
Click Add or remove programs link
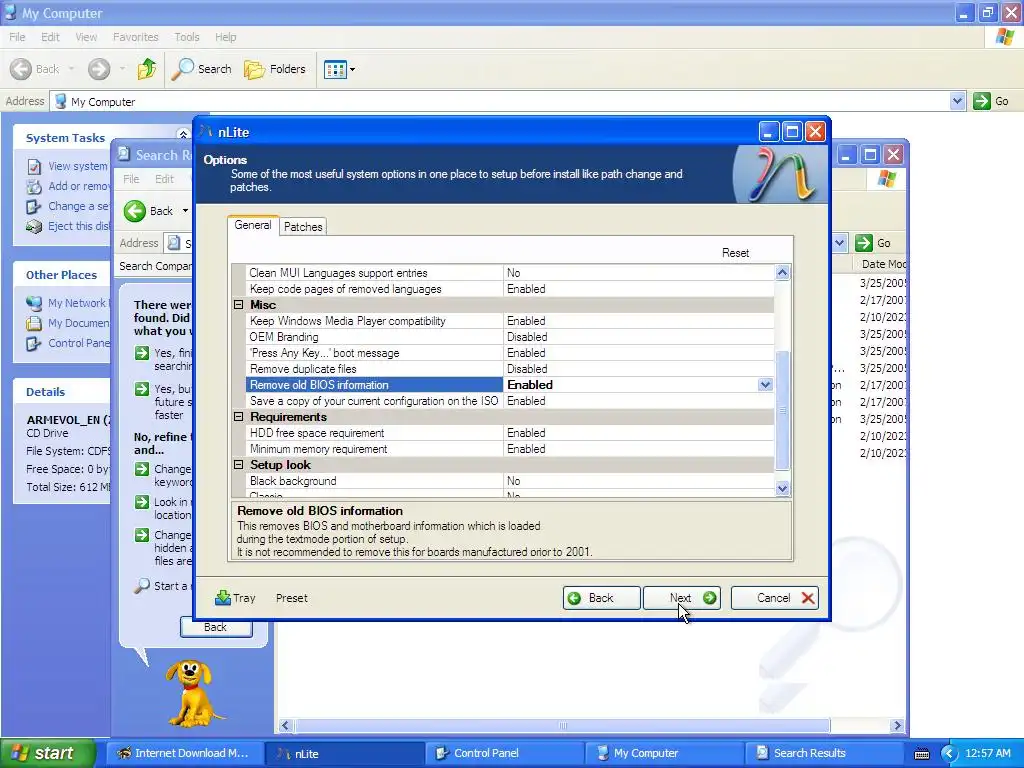pos(68,186)
